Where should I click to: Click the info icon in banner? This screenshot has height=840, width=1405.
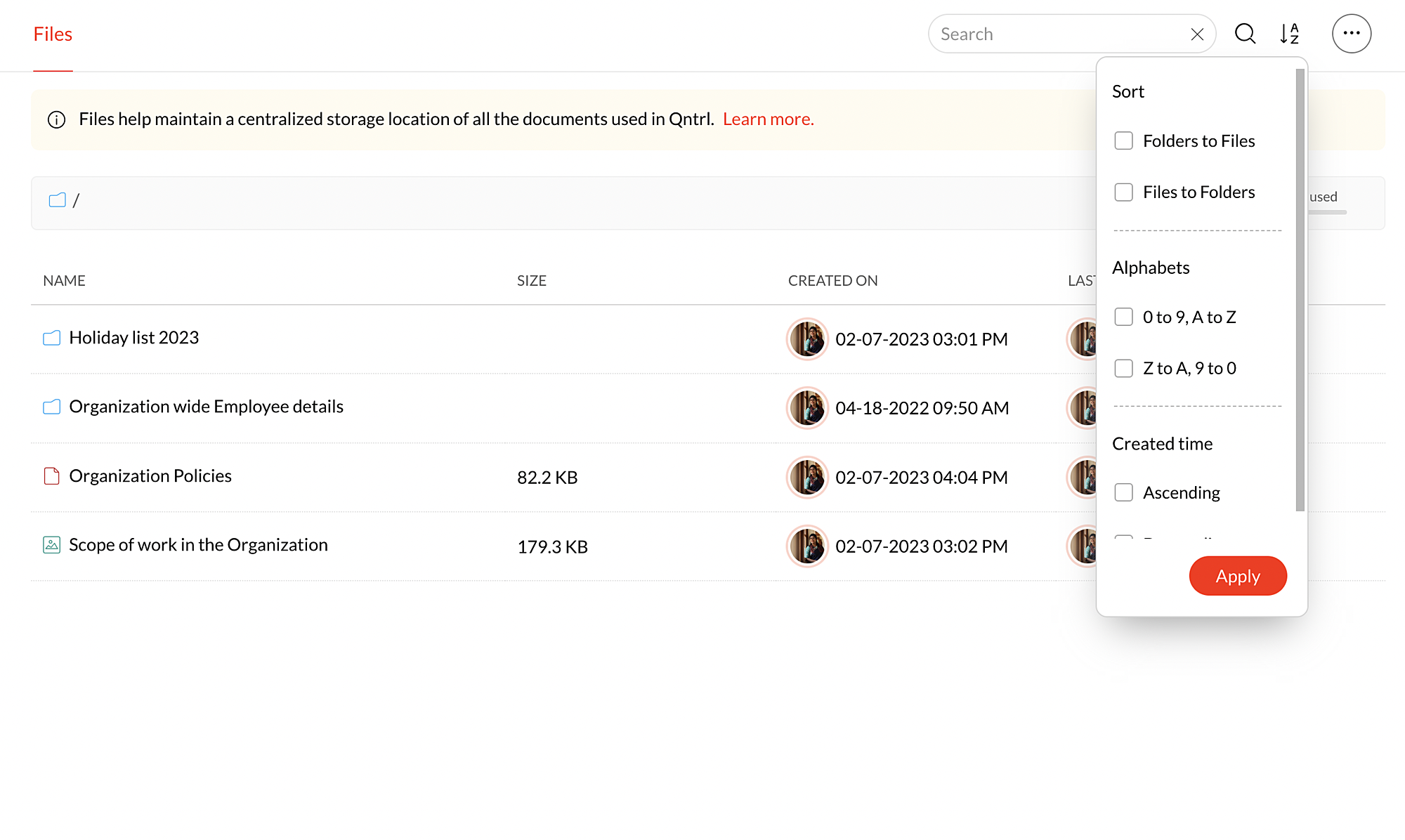click(56, 120)
